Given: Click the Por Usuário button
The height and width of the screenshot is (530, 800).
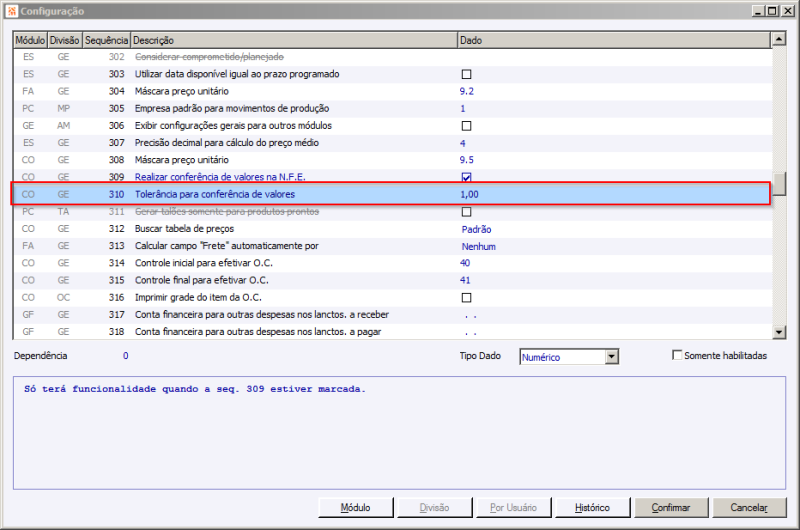Looking at the screenshot, I should point(513,508).
